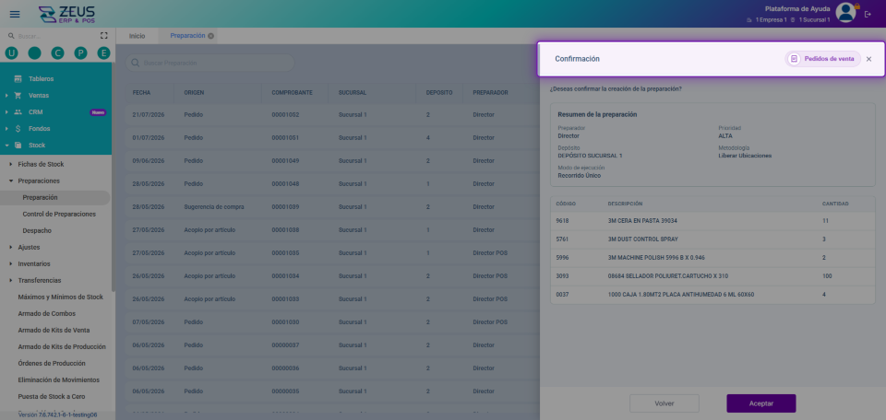The height and width of the screenshot is (420, 886).
Task: Click the Buscar Preparación search icon
Action: coord(136,63)
